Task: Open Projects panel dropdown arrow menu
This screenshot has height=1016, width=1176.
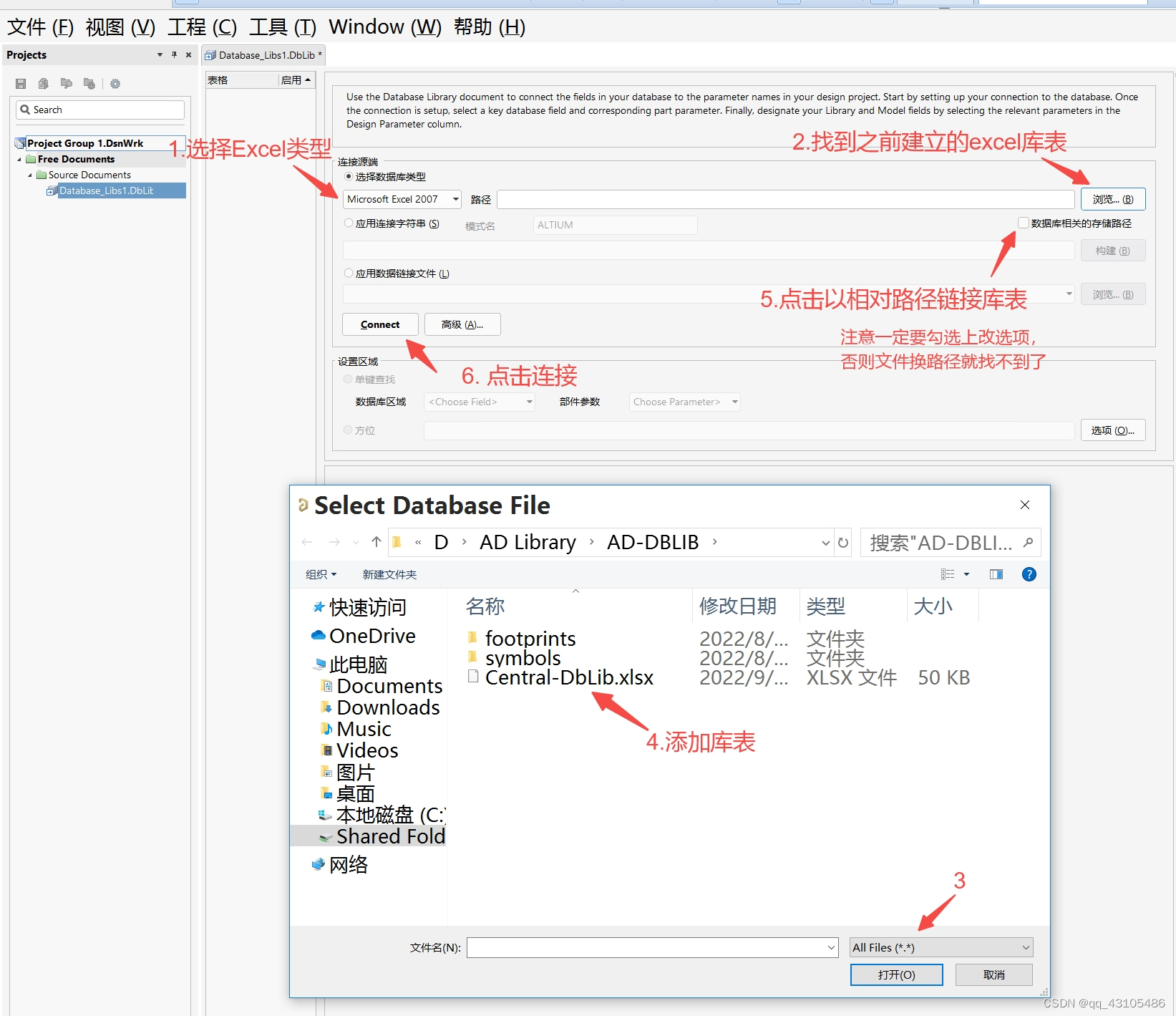Action: [160, 55]
